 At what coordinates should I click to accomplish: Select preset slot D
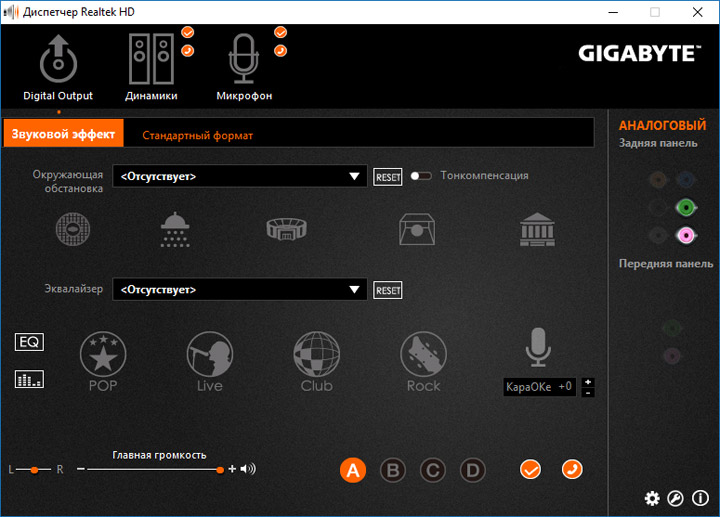click(472, 470)
